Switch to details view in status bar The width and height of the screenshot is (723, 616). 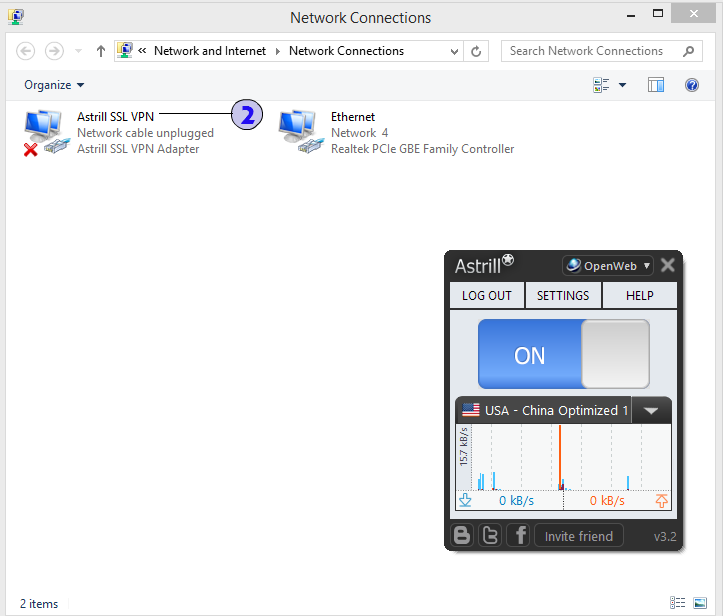click(x=677, y=603)
